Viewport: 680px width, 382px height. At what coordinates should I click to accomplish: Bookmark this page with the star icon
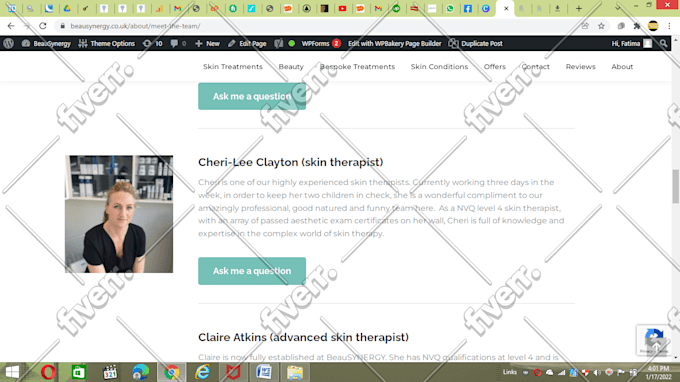tap(601, 26)
